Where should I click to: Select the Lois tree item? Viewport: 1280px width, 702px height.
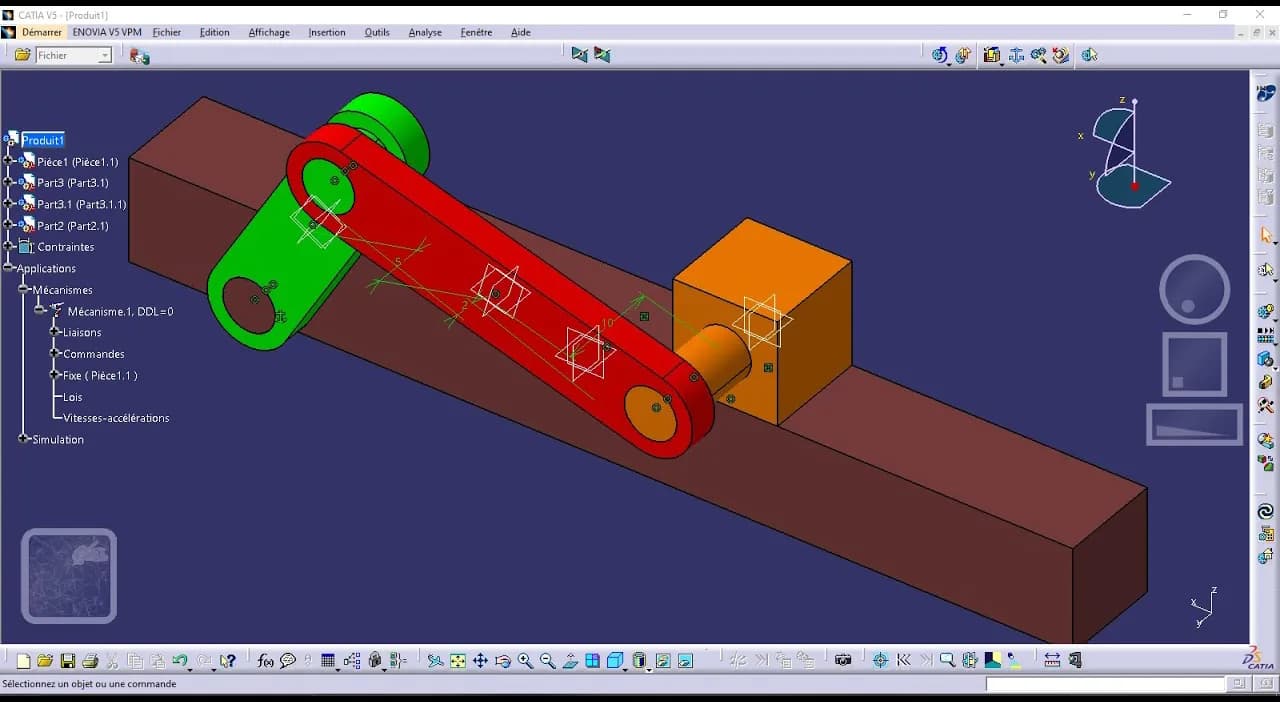point(72,397)
